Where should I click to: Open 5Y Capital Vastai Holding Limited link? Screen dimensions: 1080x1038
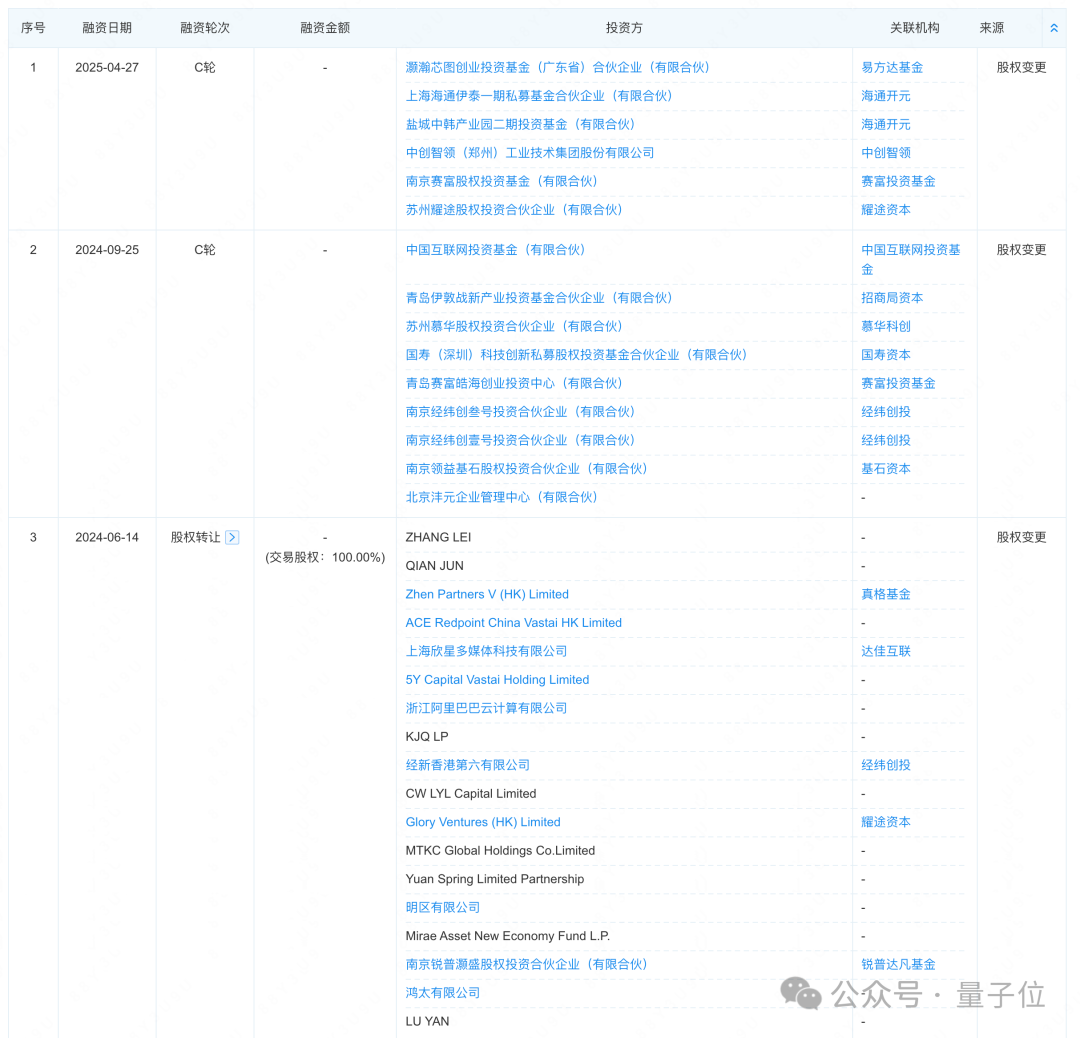point(497,680)
